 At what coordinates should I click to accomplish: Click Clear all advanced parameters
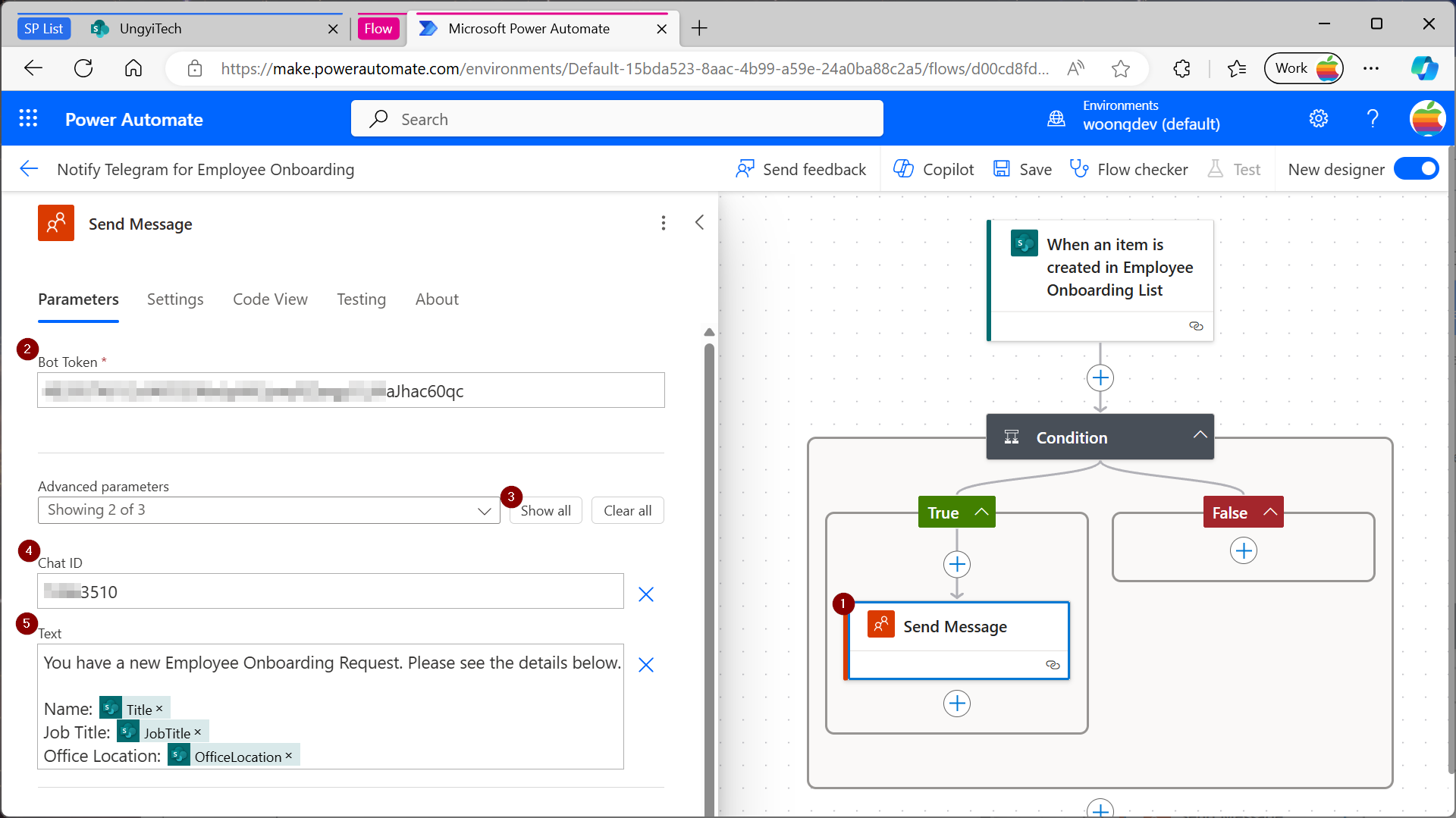click(627, 510)
